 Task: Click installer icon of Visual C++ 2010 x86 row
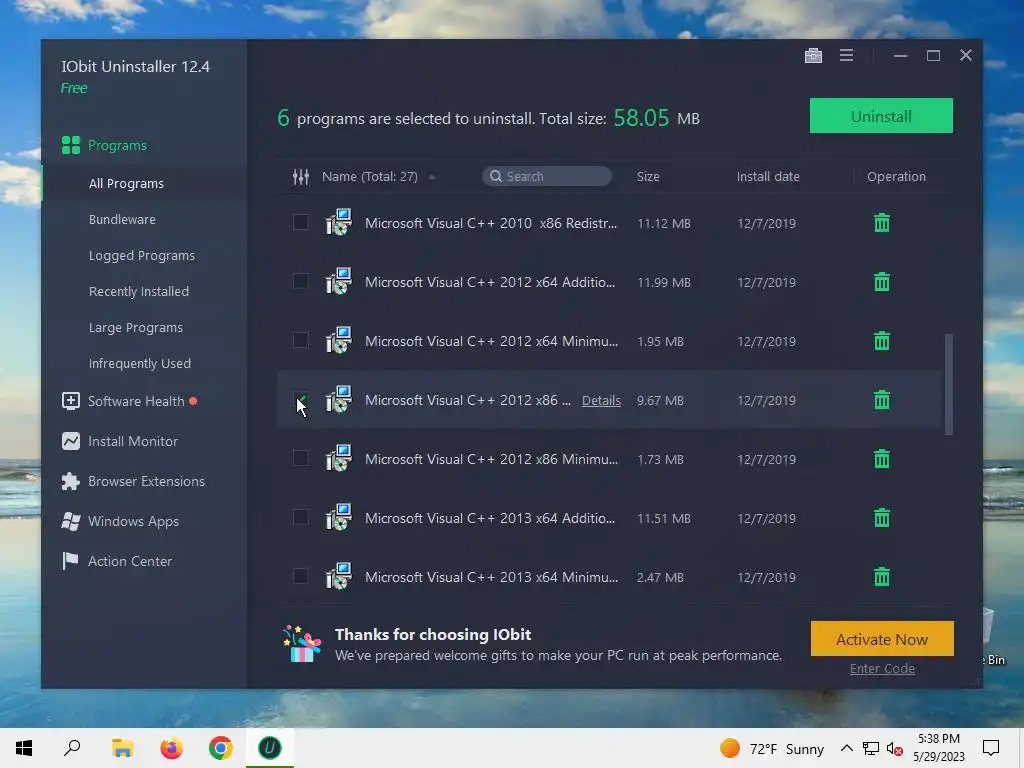coord(338,222)
